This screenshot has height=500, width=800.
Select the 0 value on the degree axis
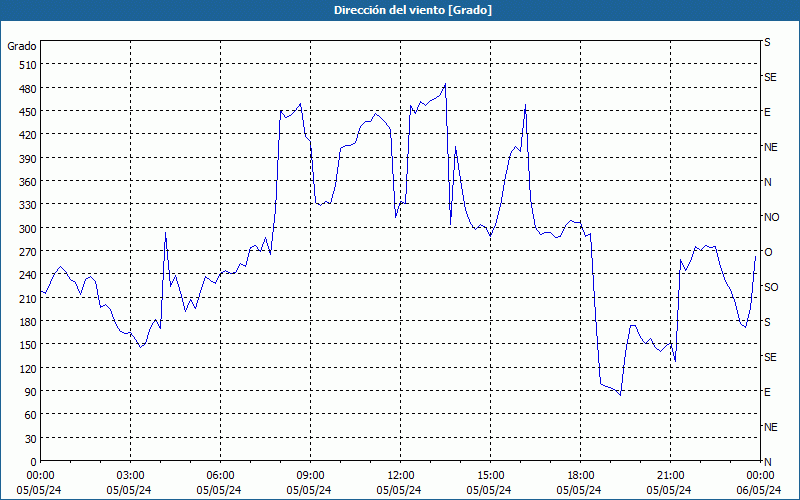click(34, 462)
